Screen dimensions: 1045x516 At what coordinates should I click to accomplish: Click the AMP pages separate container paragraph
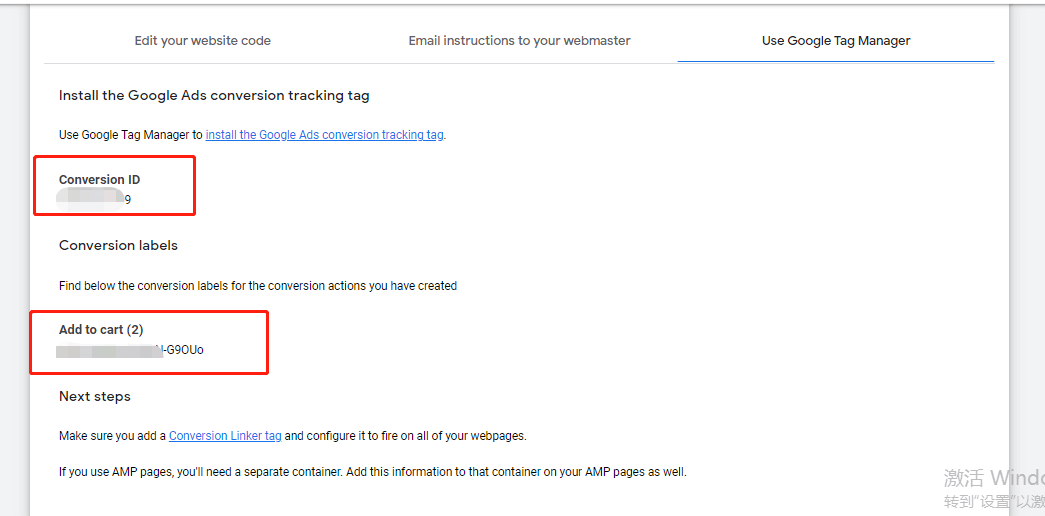(x=373, y=472)
